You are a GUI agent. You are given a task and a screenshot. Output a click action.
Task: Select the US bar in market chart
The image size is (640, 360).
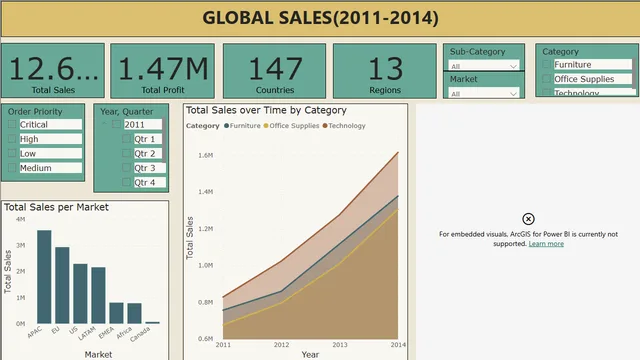80,294
